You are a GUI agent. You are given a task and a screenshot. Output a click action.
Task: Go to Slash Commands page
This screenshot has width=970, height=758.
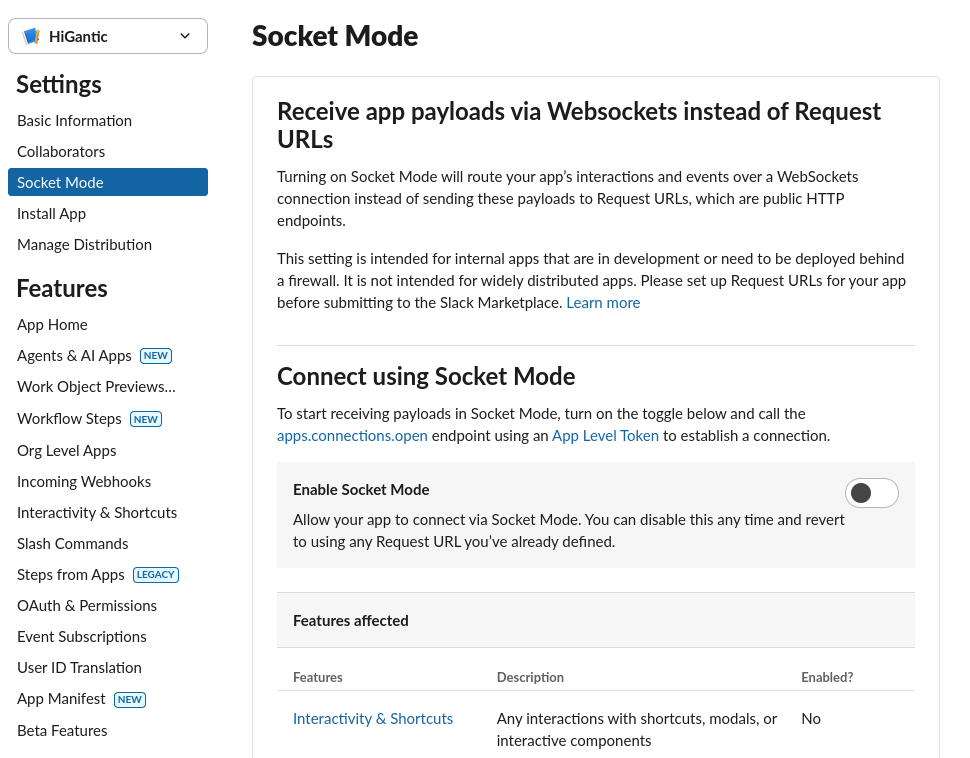pos(72,544)
